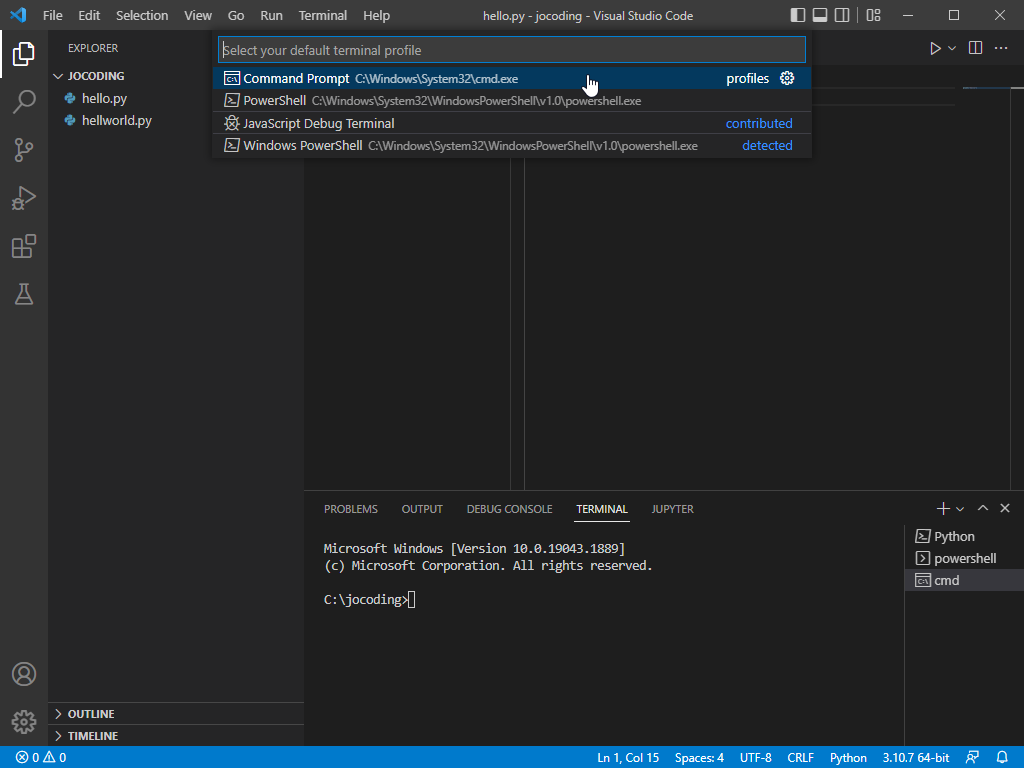Select the cmd terminal instance
This screenshot has width=1024, height=768.
tap(964, 581)
